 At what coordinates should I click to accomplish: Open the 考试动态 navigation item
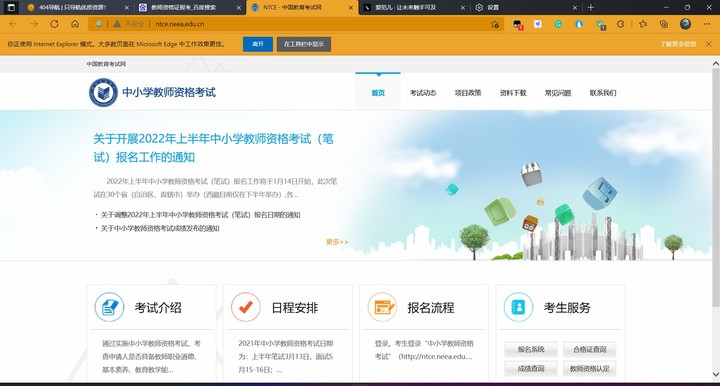coord(423,93)
